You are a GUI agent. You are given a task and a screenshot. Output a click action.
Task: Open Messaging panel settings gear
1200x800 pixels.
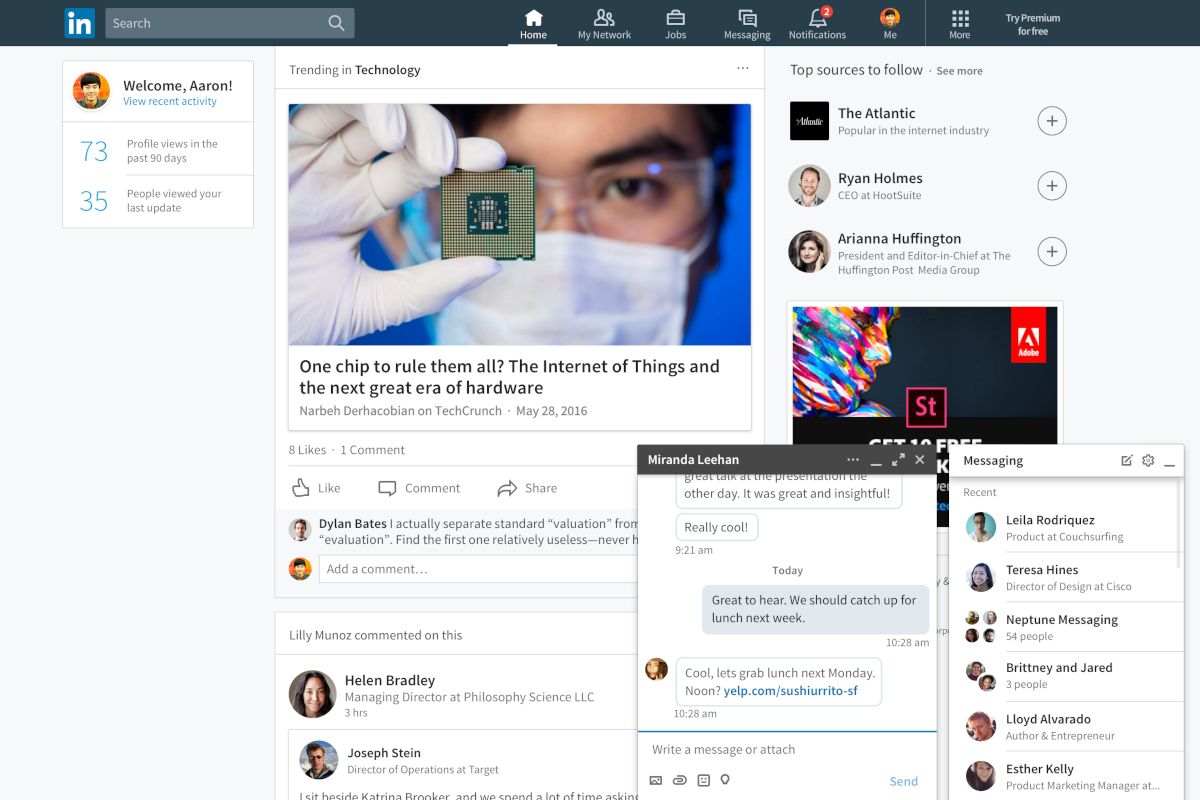(x=1148, y=460)
